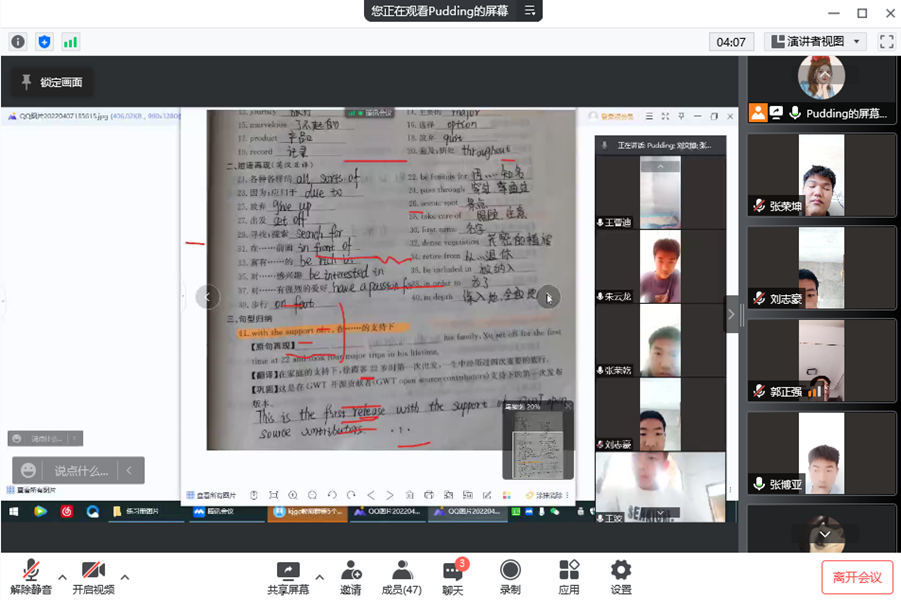
Task: Open the Members (成员) list
Action: click(x=402, y=577)
